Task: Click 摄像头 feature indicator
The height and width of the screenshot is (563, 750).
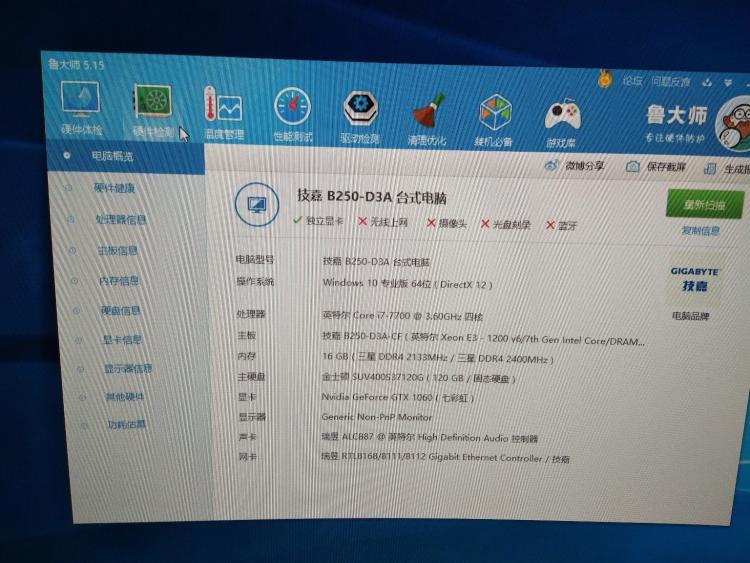Action: [x=446, y=223]
